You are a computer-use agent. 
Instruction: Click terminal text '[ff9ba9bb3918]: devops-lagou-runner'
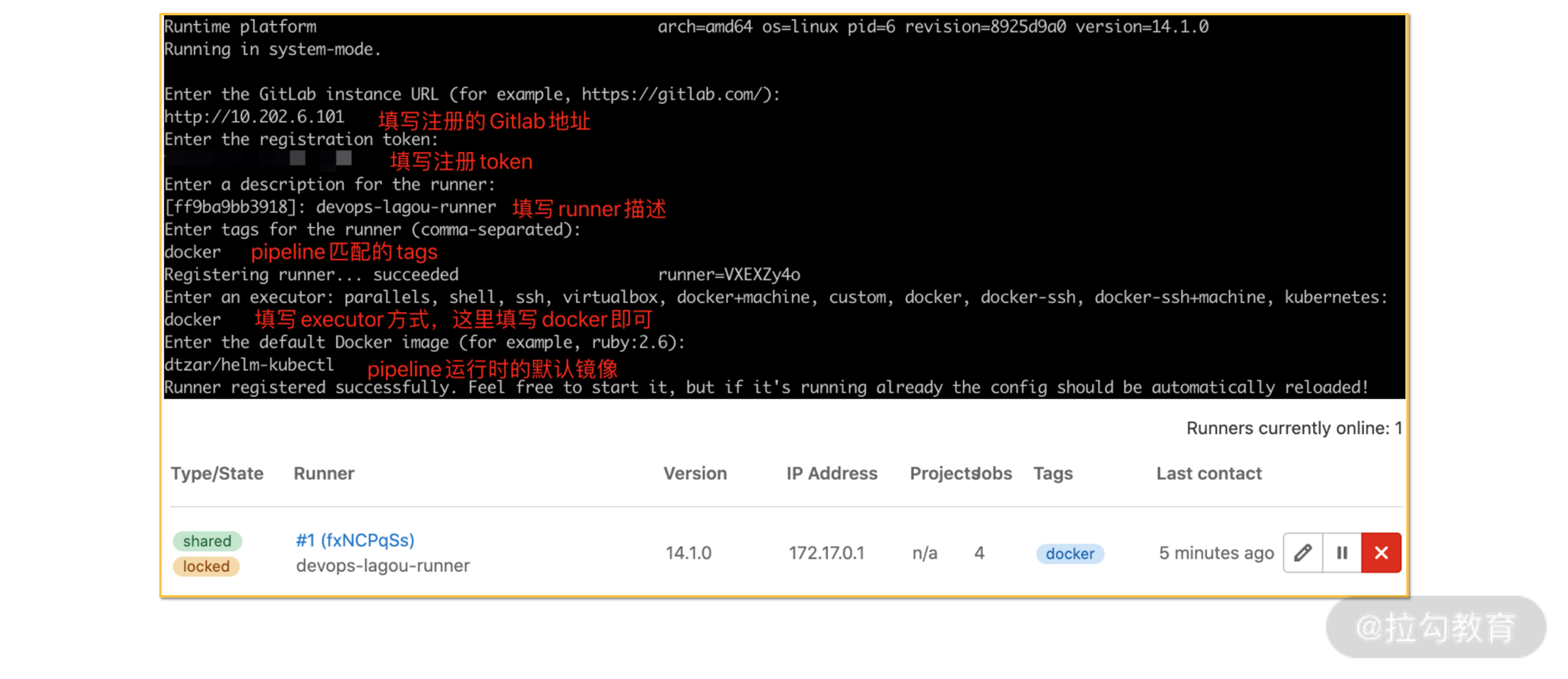330,207
